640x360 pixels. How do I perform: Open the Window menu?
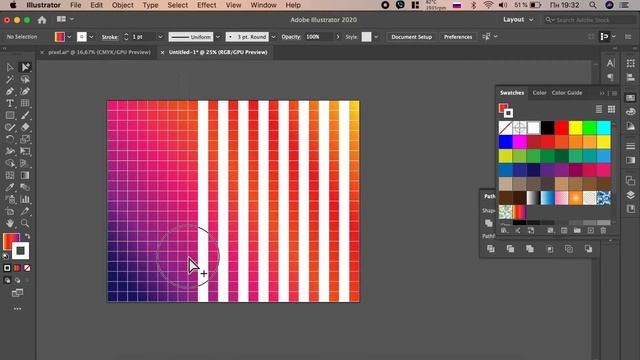point(263,5)
